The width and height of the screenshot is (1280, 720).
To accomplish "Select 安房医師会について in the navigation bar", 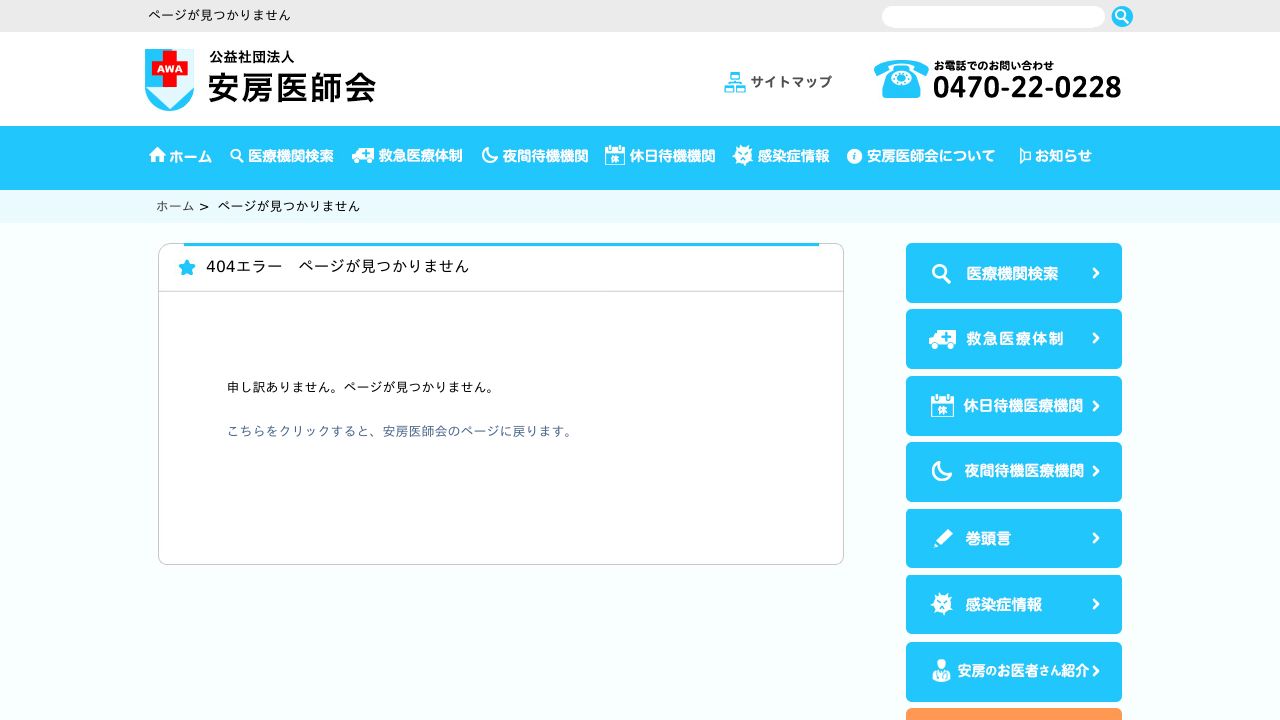I will point(921,156).
